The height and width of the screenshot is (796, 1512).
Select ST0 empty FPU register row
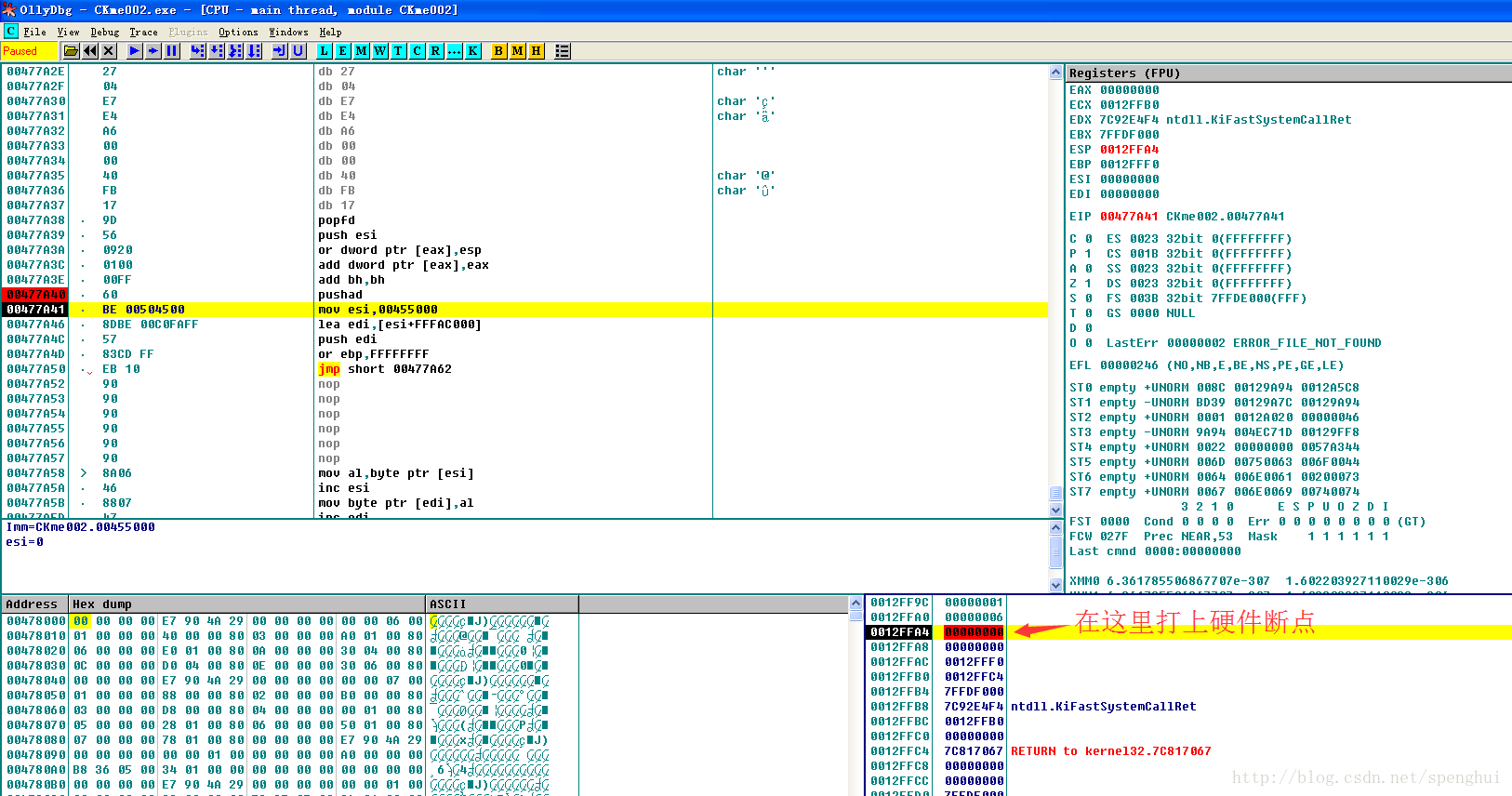[1214, 388]
